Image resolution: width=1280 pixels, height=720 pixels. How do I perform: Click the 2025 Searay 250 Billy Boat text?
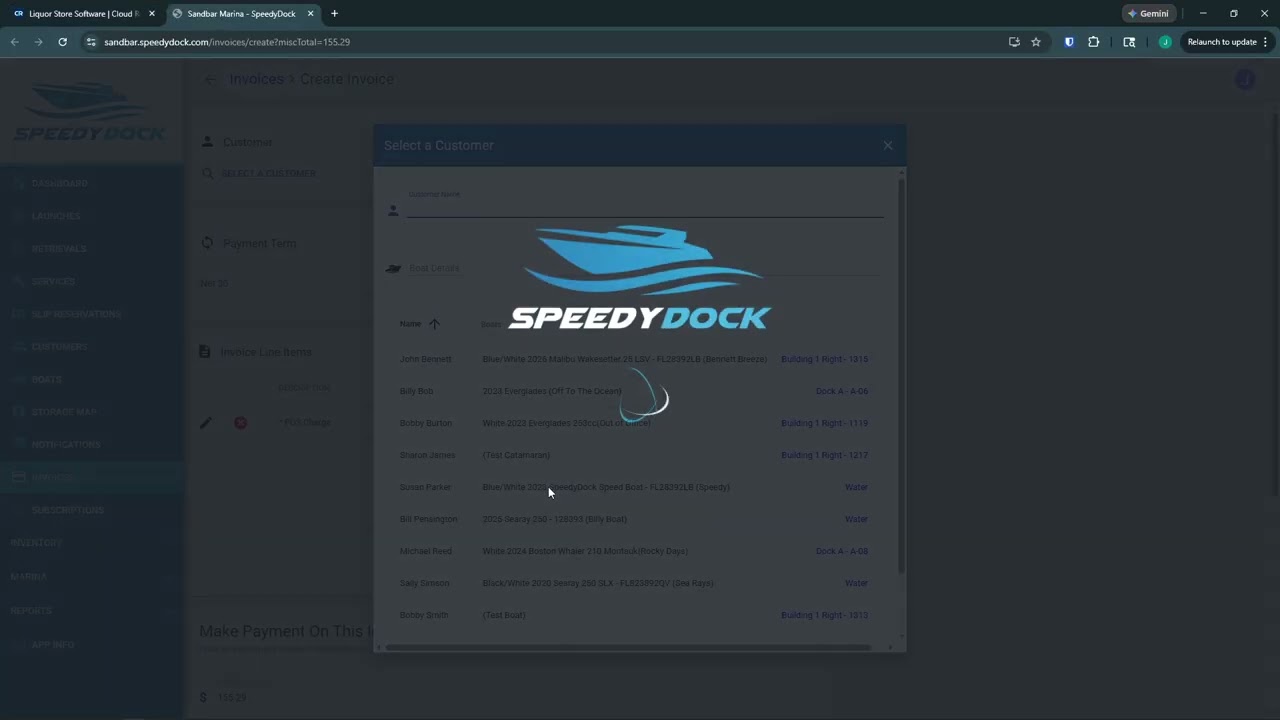point(555,519)
